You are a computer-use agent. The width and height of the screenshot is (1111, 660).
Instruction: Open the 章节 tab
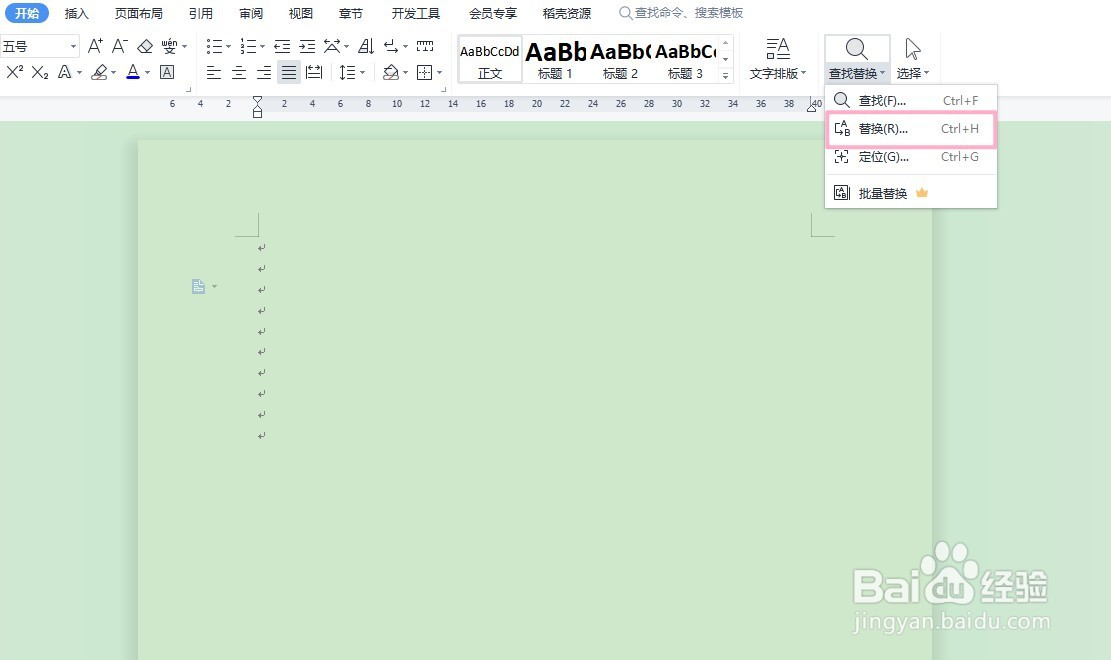coord(351,13)
